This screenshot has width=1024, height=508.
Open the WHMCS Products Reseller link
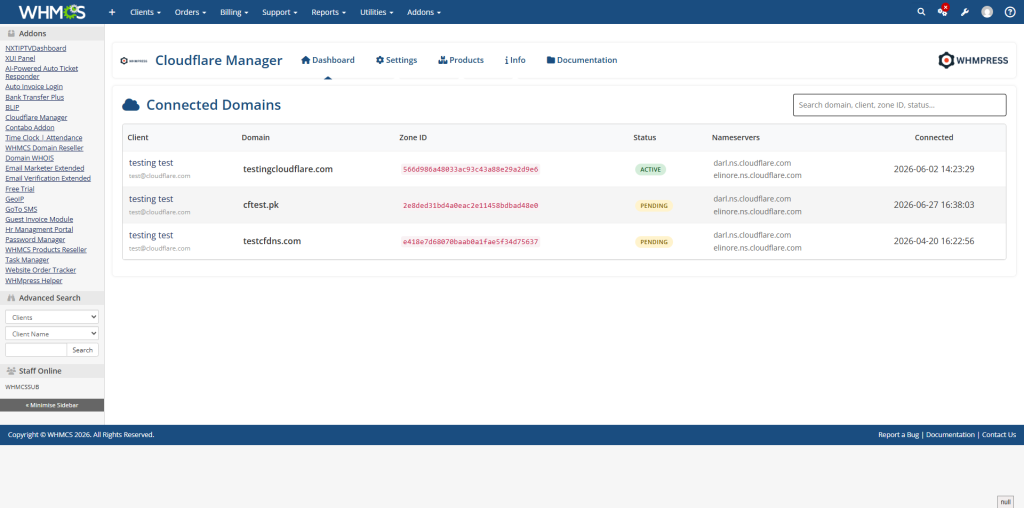point(46,250)
